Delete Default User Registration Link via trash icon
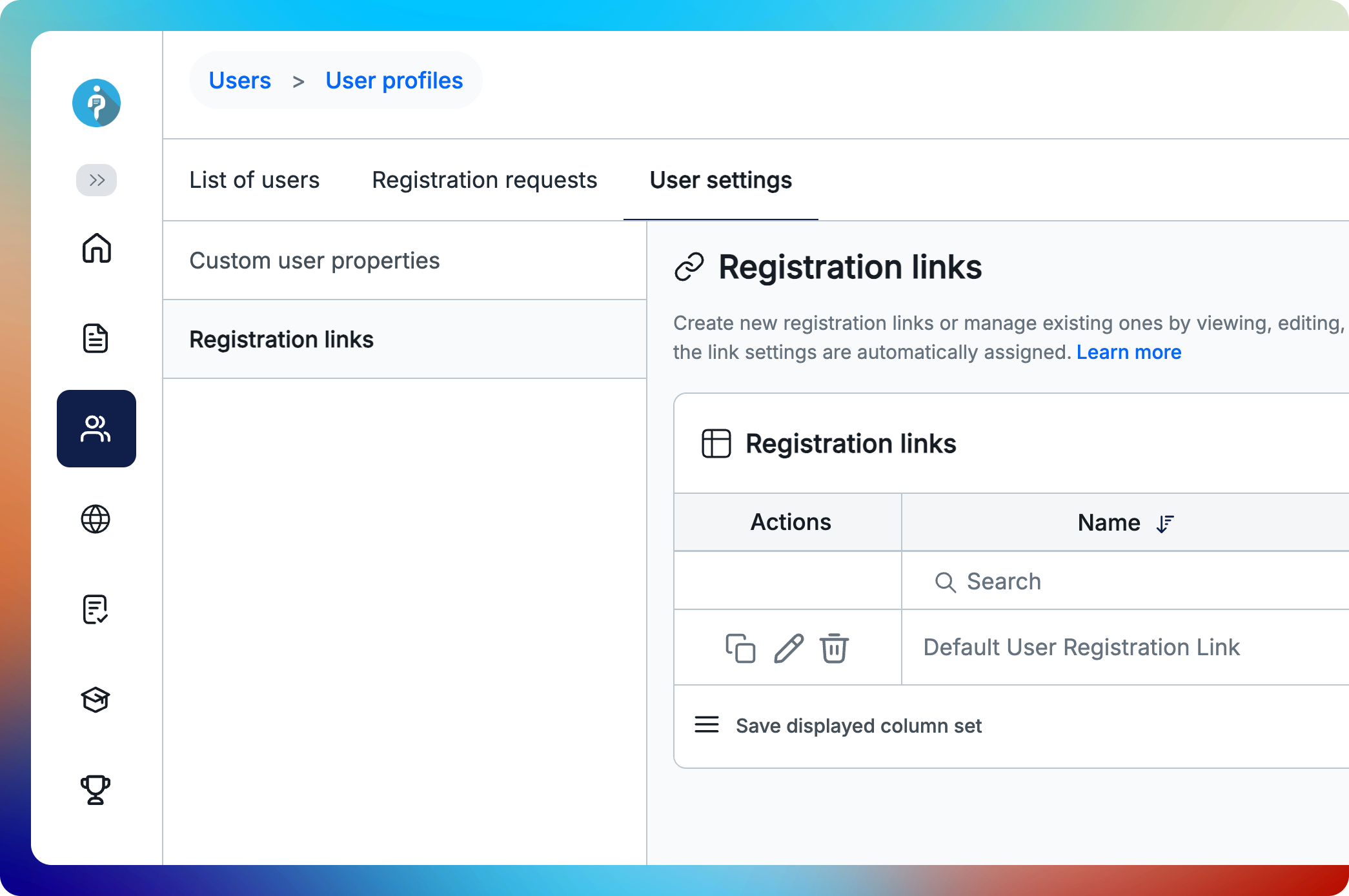Image resolution: width=1349 pixels, height=896 pixels. 834,648
